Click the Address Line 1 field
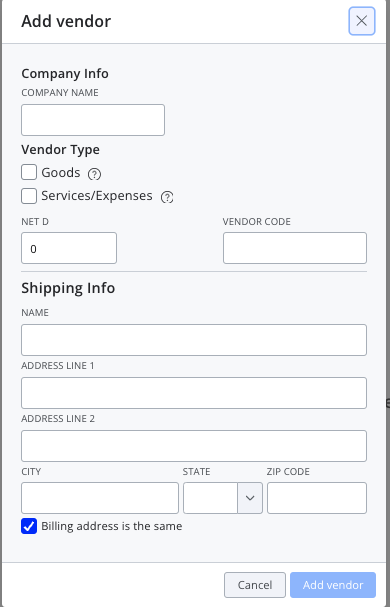 pyautogui.click(x=194, y=393)
